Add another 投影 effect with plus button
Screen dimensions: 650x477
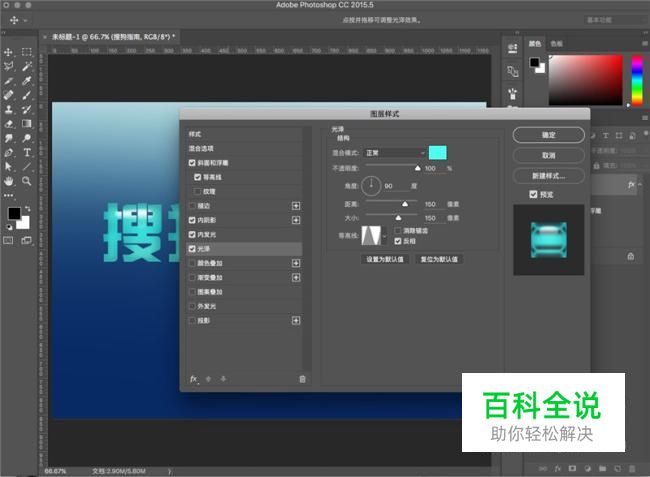(296, 320)
